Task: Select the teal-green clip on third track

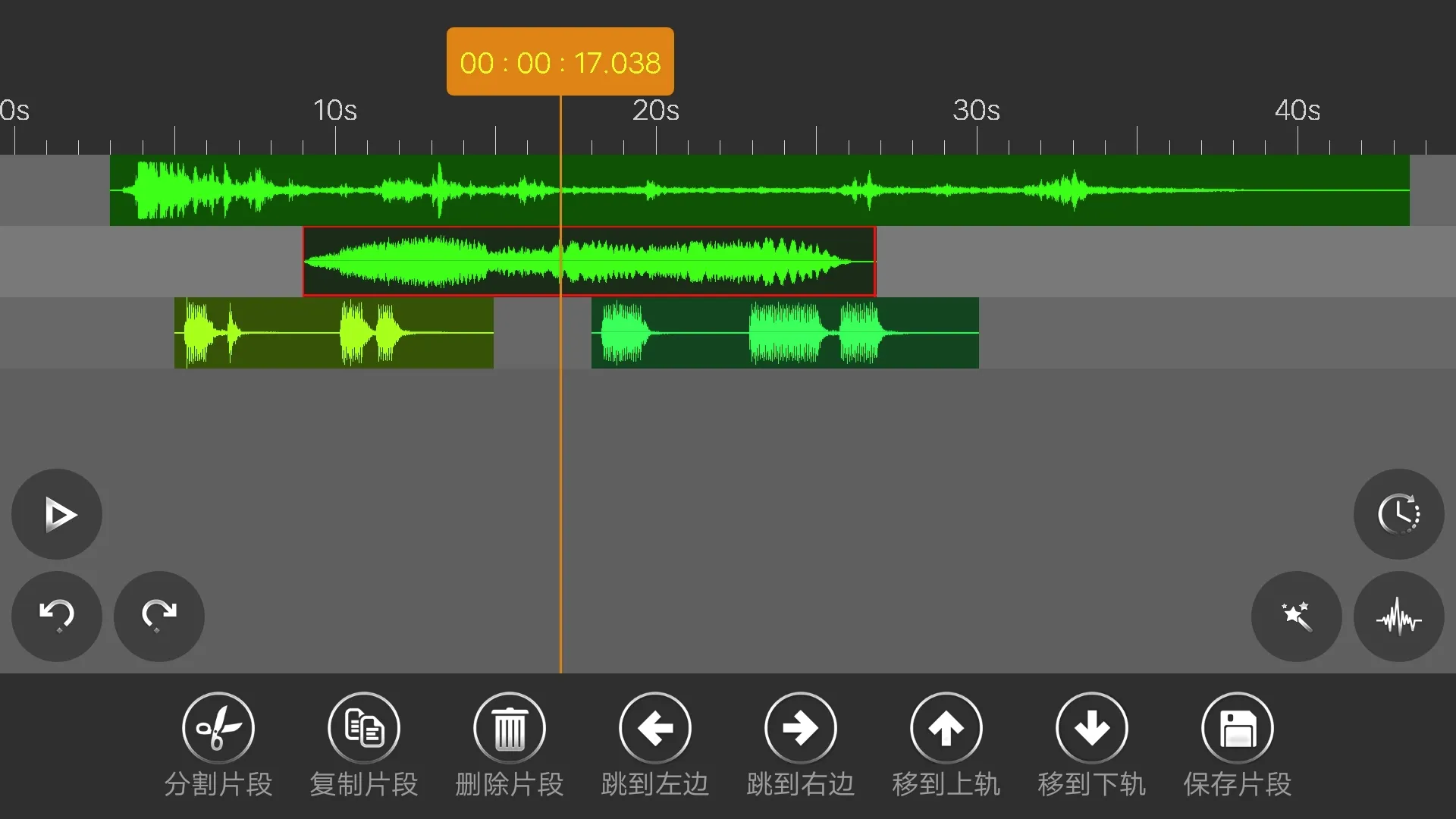Action: [785, 333]
